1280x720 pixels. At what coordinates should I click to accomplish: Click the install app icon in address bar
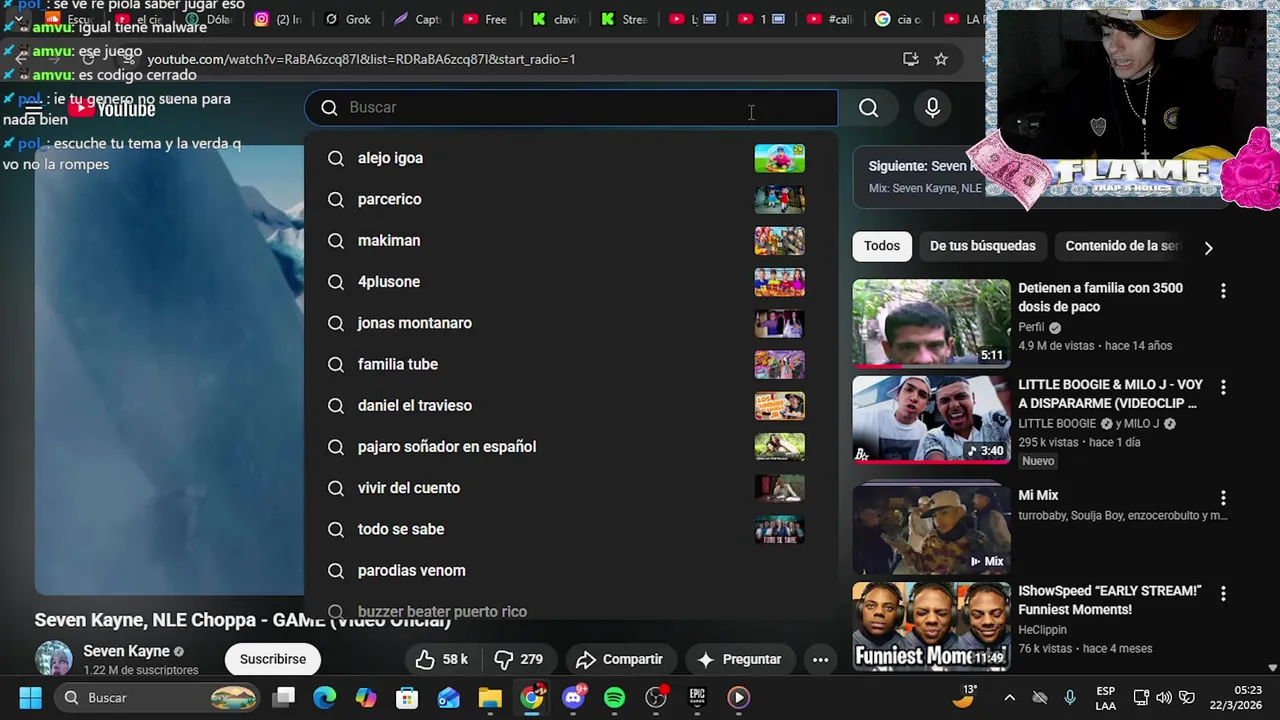[910, 59]
